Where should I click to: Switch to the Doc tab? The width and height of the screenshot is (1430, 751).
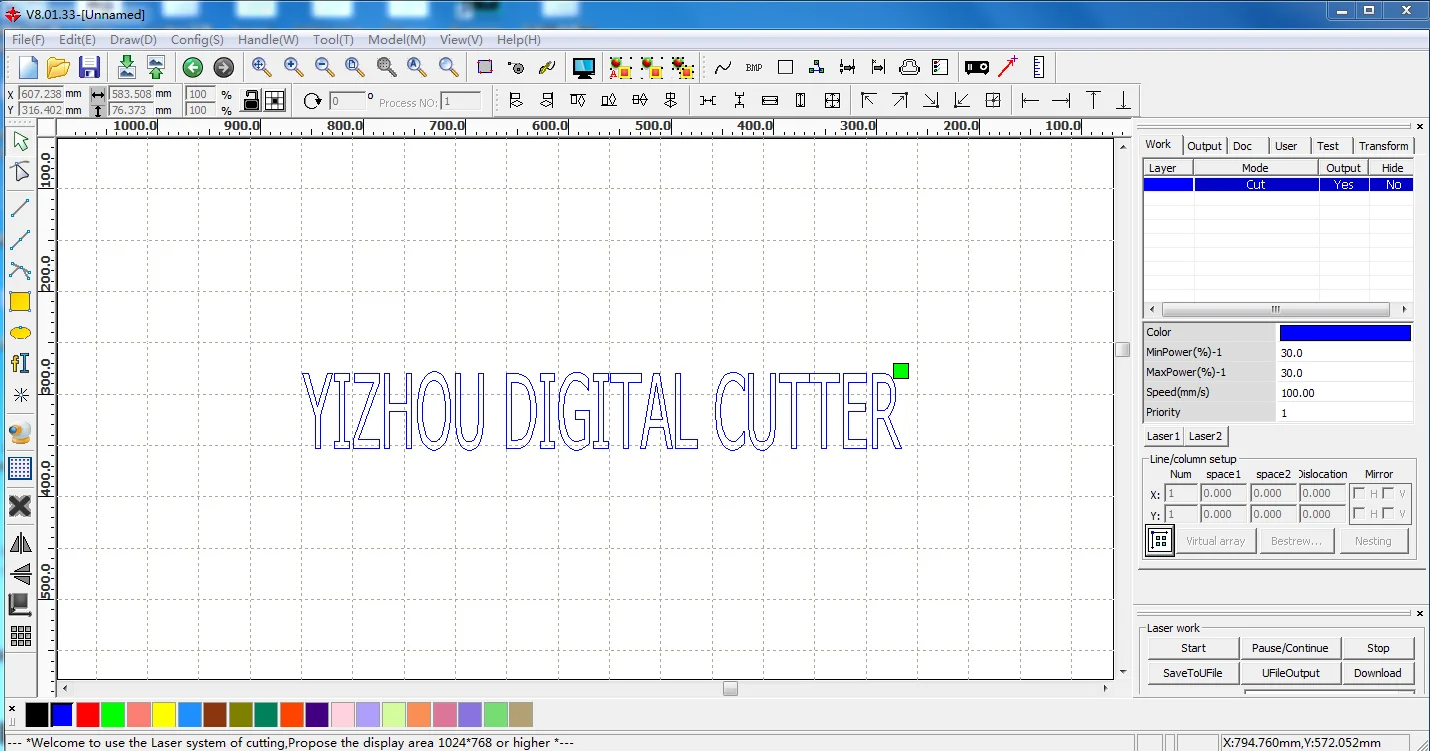coord(1242,146)
